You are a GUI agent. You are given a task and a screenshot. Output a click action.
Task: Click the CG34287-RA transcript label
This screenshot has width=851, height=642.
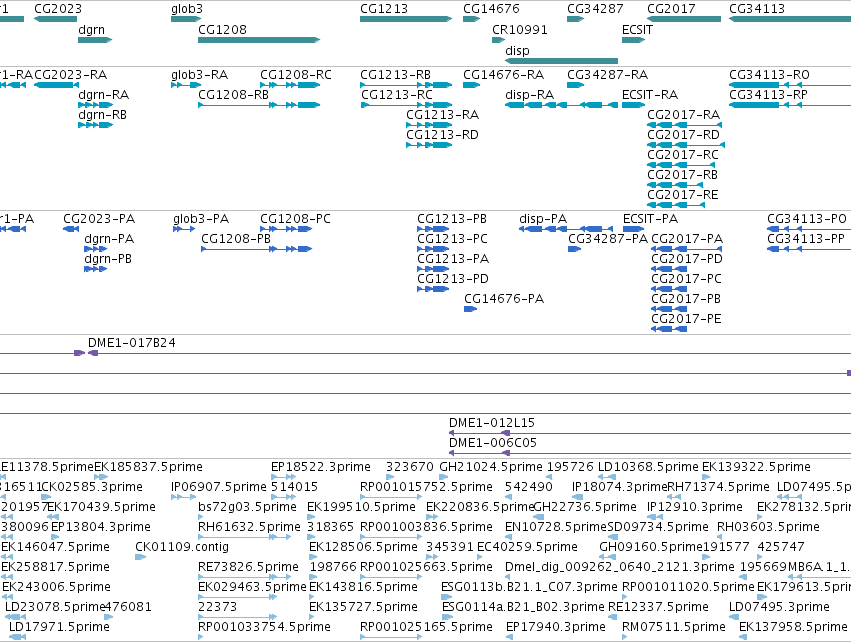tap(607, 74)
